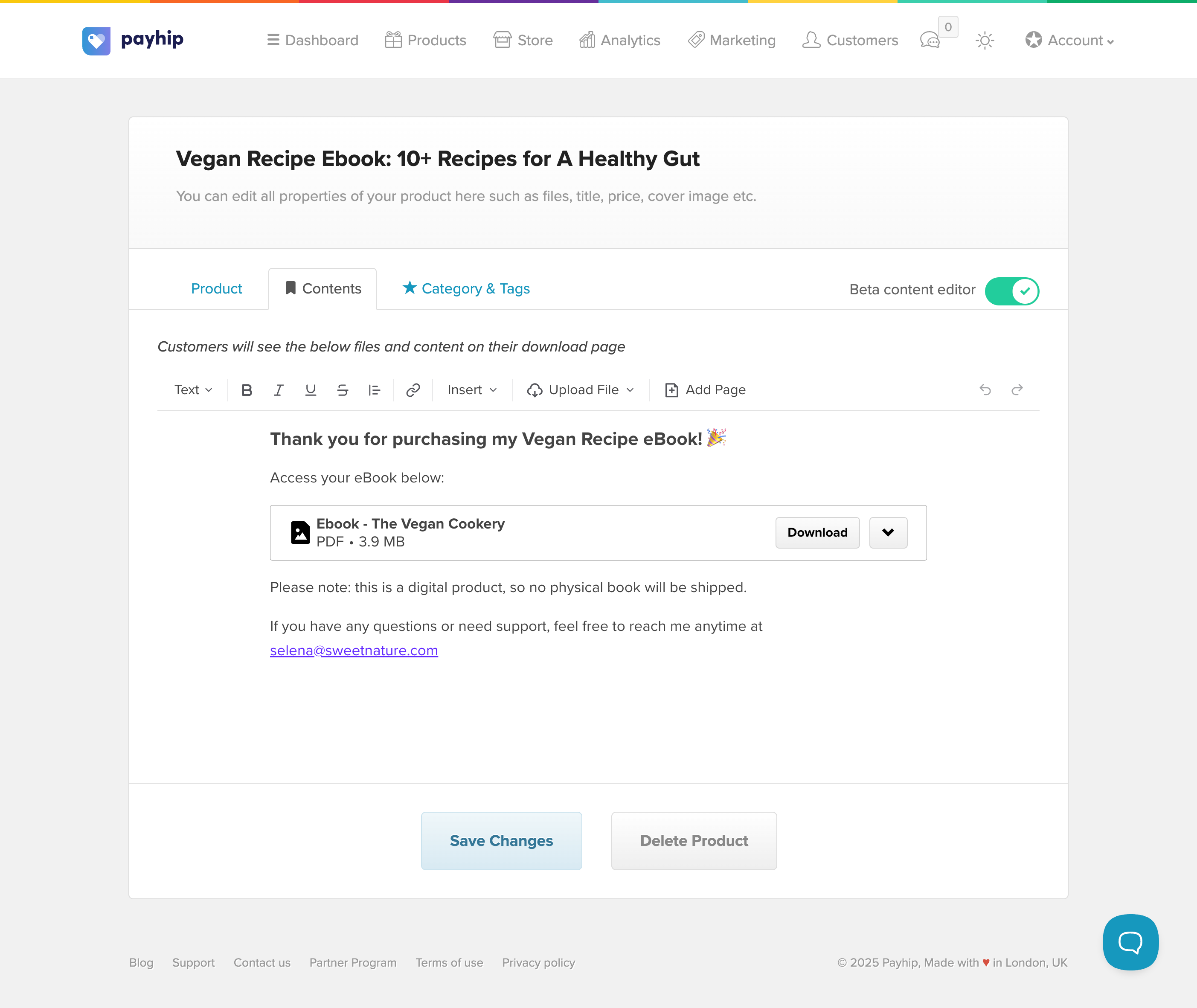Open the Text style dropdown
1197x1008 pixels.
pyautogui.click(x=193, y=390)
